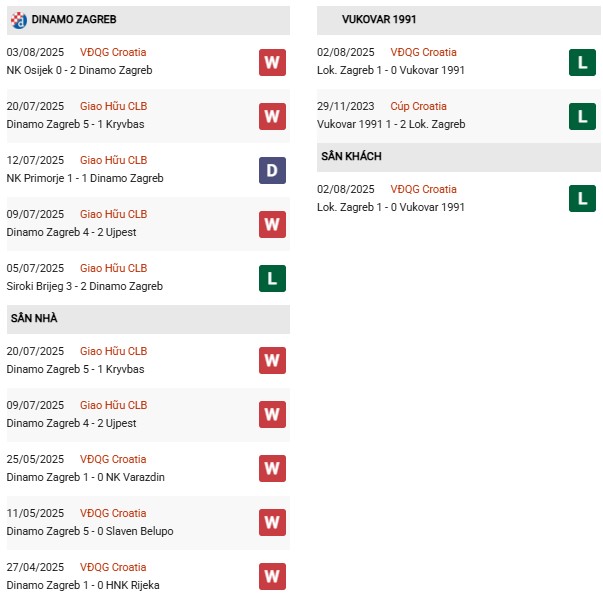Open VĐQG Croatia link dated 03/08/2025
The image size is (603, 608).
(113, 52)
